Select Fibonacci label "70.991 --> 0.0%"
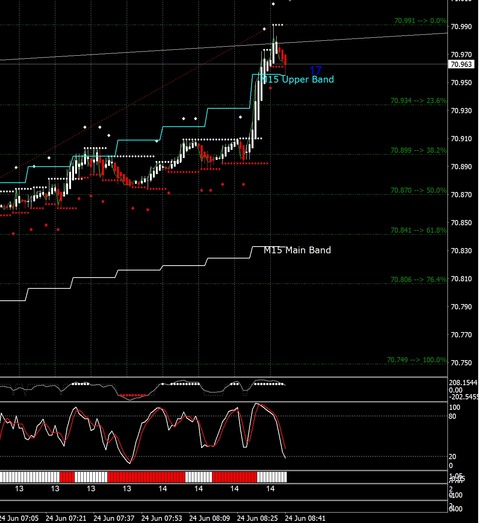Image resolution: width=480 pixels, height=523 pixels. [x=420, y=21]
